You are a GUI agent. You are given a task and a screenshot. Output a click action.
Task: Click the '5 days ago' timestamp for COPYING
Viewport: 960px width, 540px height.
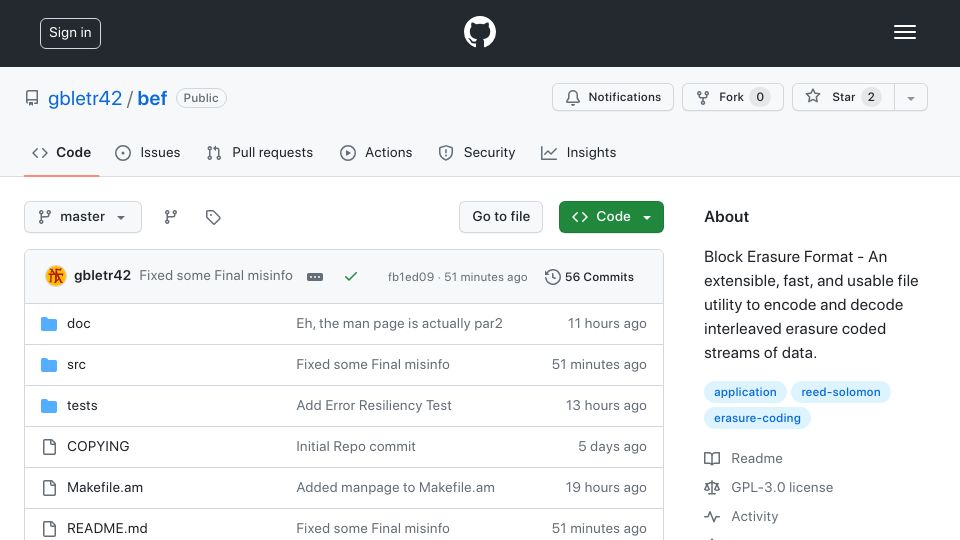pyautogui.click(x=612, y=446)
